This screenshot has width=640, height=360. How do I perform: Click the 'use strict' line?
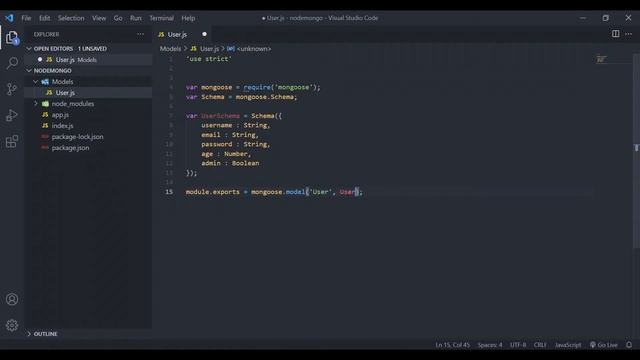[209, 59]
